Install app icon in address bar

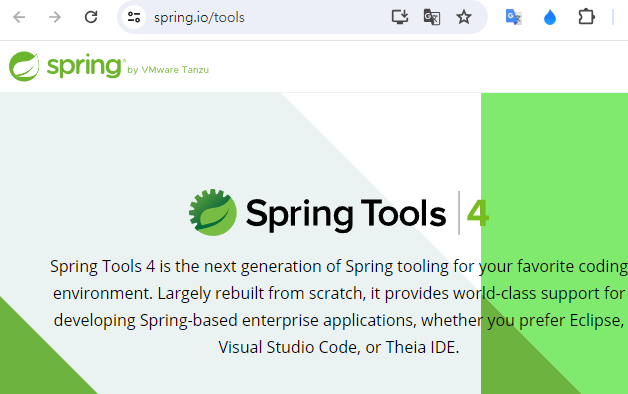point(400,17)
